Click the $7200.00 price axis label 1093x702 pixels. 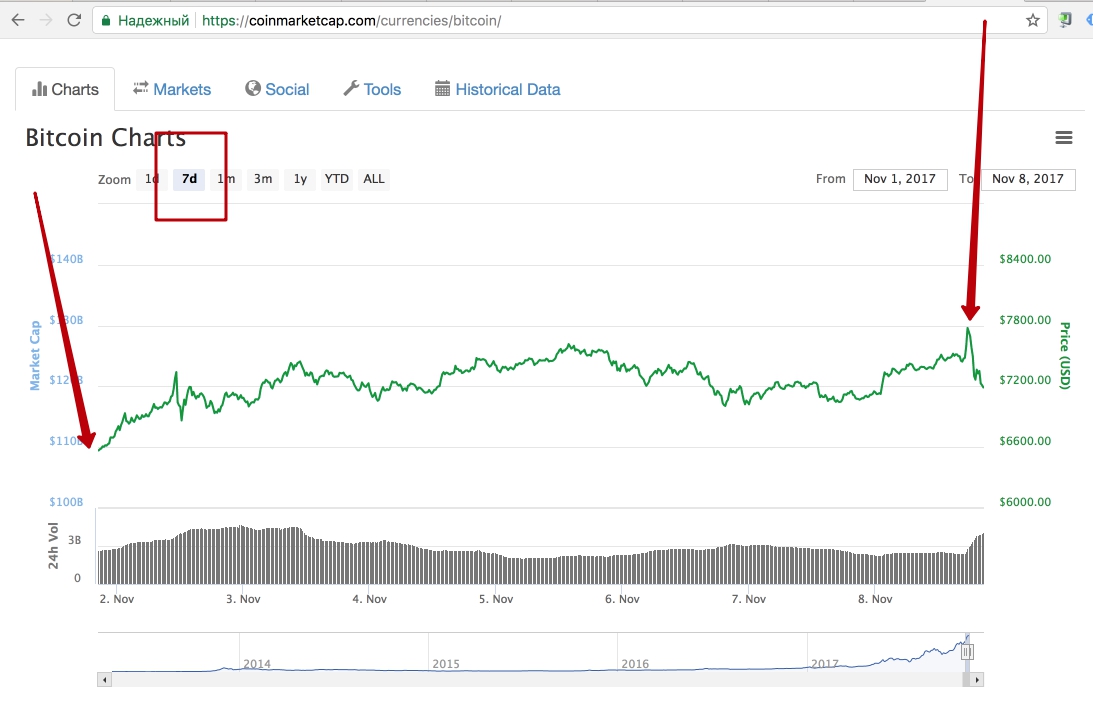tap(1025, 380)
